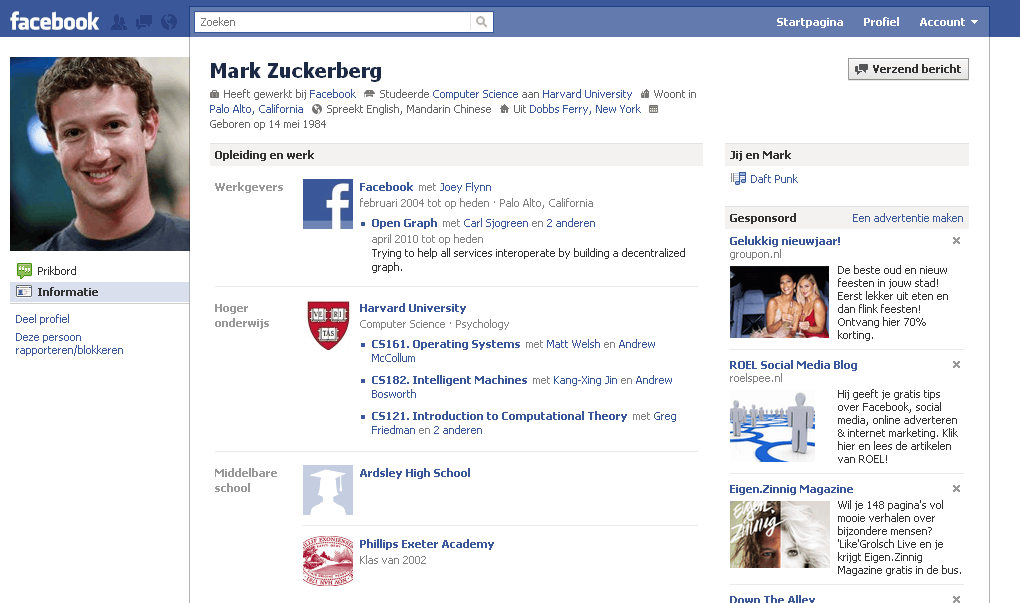Select the green Prikbord speech bubble icon

pyautogui.click(x=25, y=270)
